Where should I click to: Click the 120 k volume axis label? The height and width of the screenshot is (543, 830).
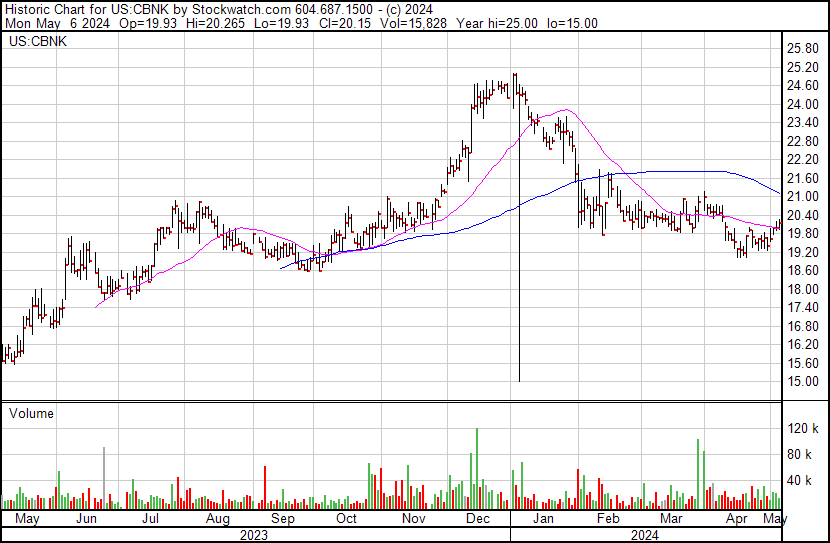tap(803, 428)
